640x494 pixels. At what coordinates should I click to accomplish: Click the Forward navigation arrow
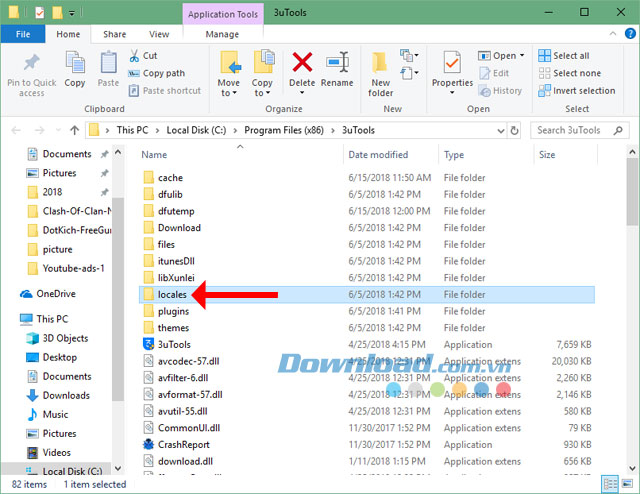[x=40, y=130]
